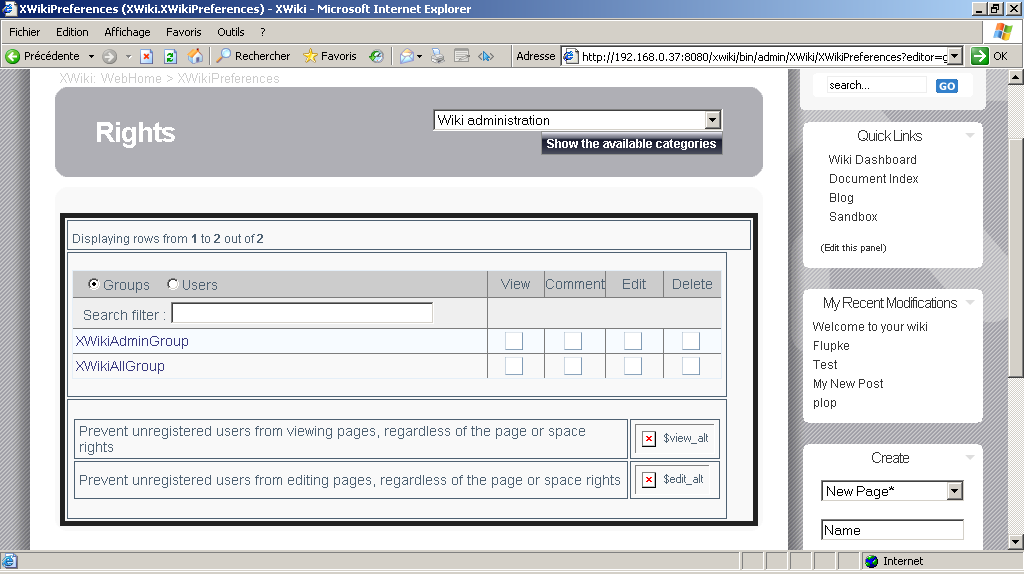Open the Wiki Dashboard quick link
This screenshot has width=1024, height=574.
pyautogui.click(x=872, y=160)
